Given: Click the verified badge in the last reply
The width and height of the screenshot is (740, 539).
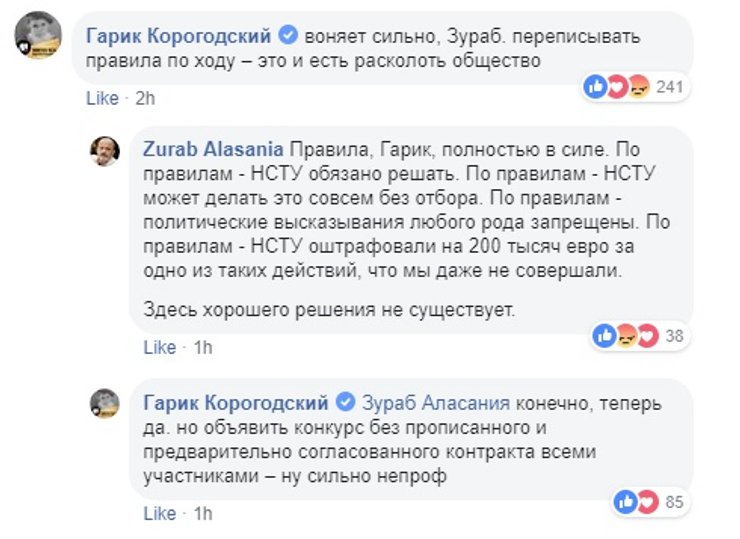Looking at the screenshot, I should click(x=345, y=403).
